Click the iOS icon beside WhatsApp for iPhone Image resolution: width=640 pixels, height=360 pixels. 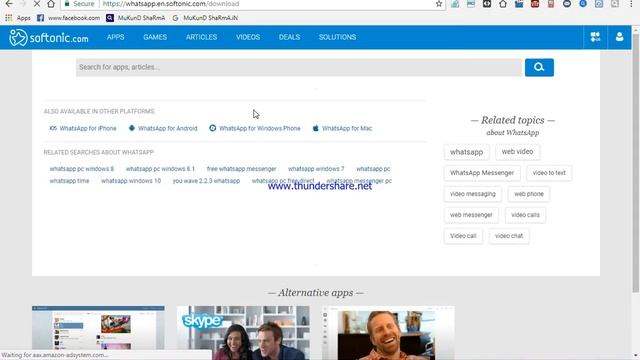pyautogui.click(x=53, y=128)
